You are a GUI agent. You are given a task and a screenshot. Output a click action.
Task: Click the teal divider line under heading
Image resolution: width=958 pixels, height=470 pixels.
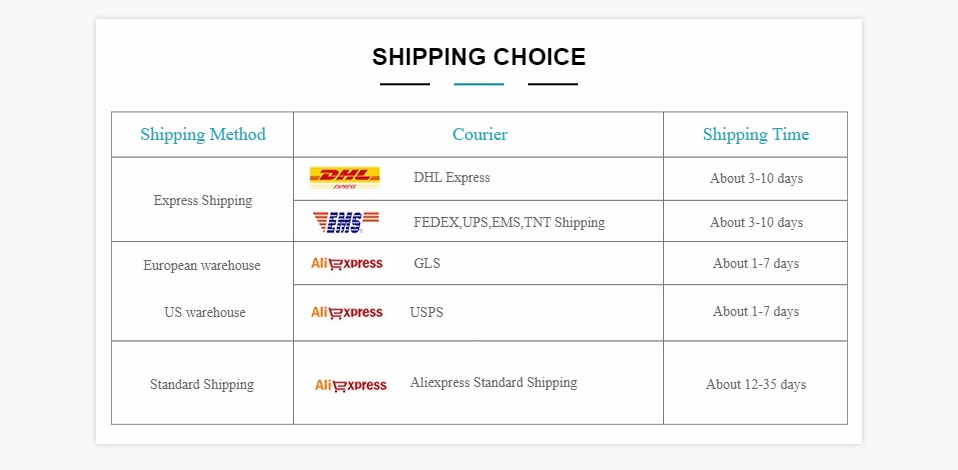tap(479, 84)
